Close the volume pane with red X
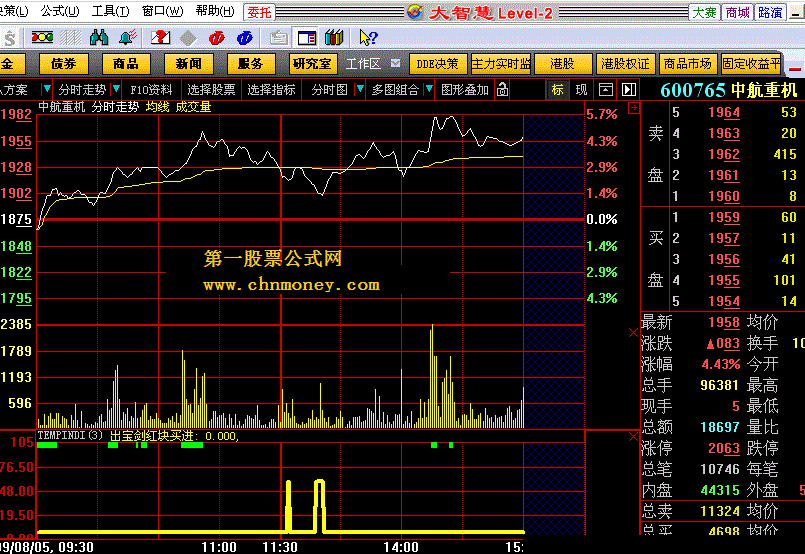The height and width of the screenshot is (554, 805). coord(634,333)
